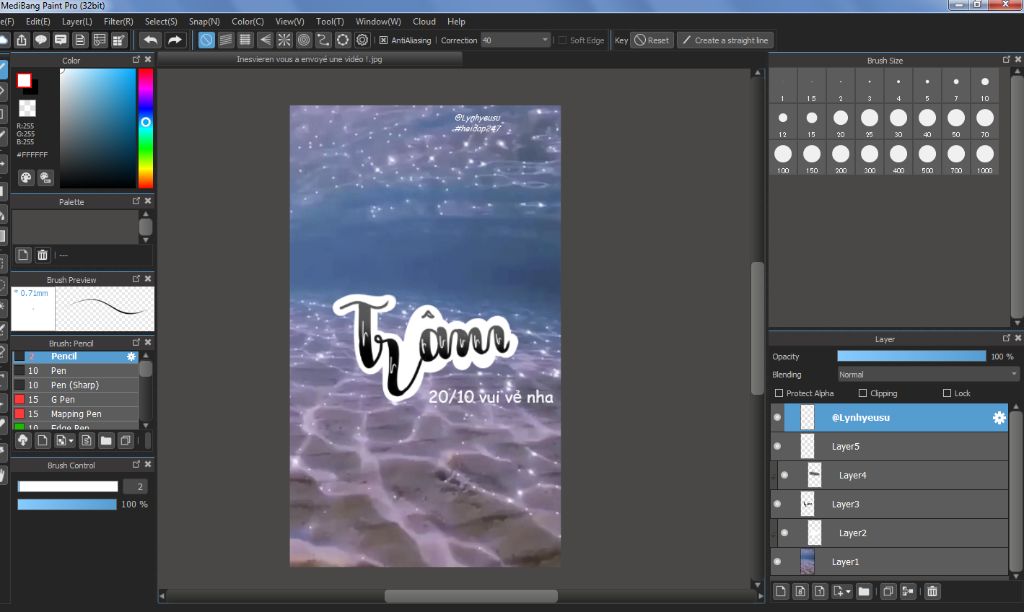The width and height of the screenshot is (1024, 612).
Task: Delete palette color with trash icon
Action: click(42, 255)
